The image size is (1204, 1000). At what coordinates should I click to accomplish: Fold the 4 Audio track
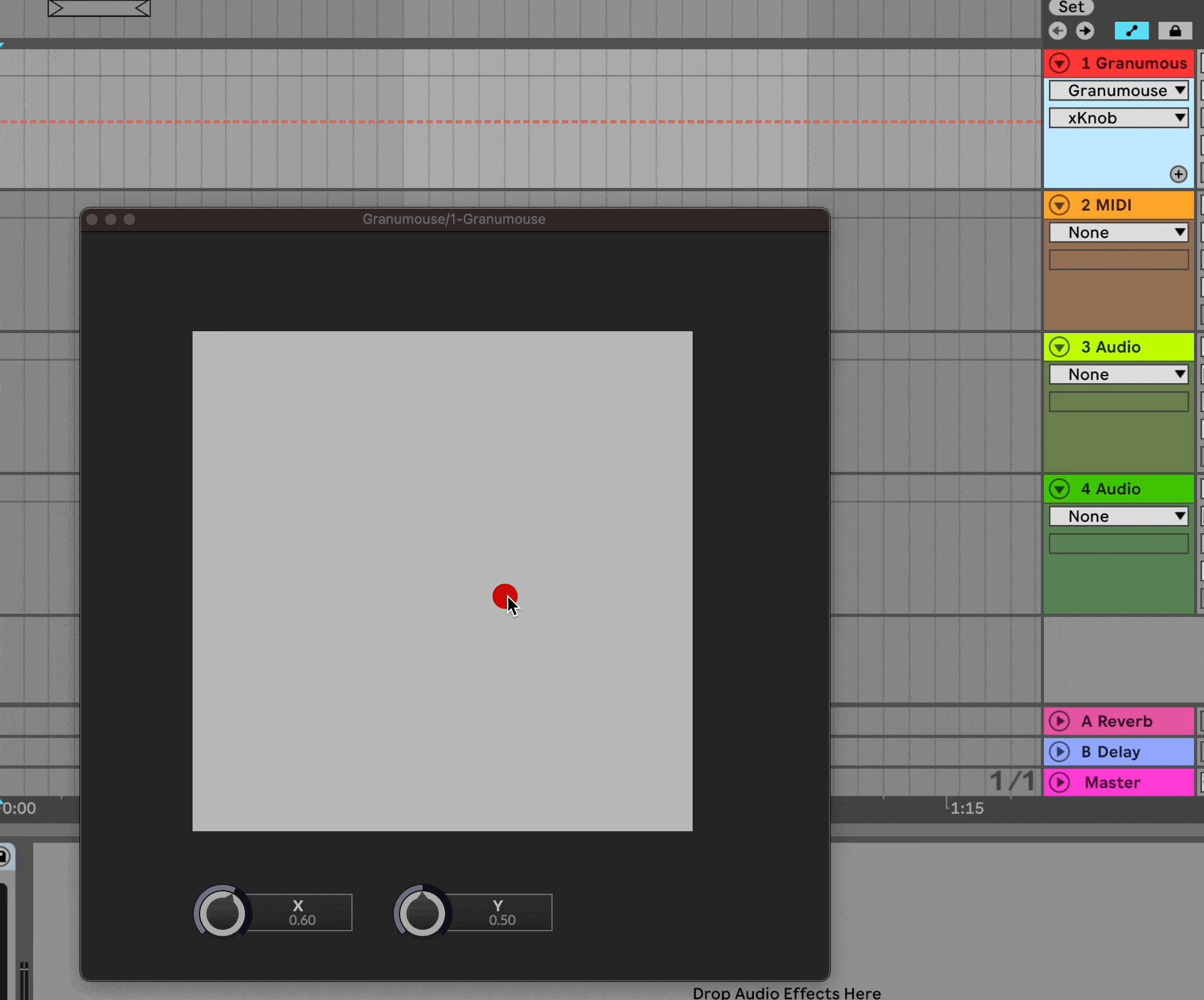point(1060,489)
